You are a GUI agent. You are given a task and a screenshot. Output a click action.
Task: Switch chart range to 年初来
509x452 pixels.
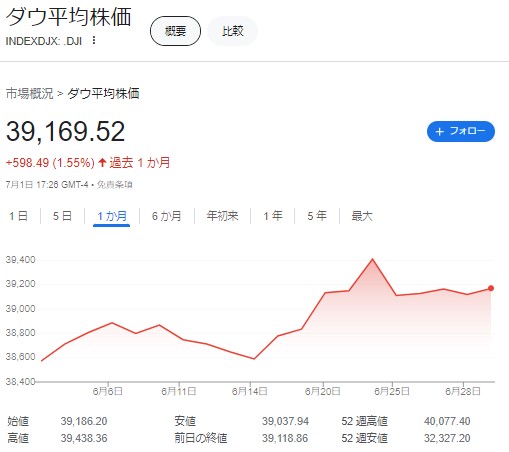click(222, 216)
